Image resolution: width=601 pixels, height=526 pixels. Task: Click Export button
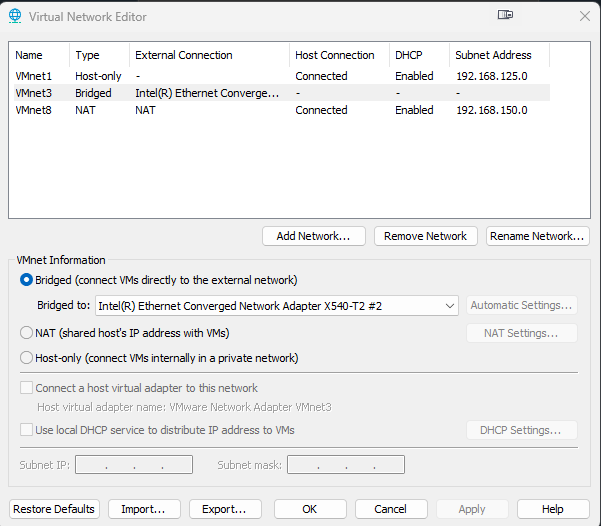[225, 509]
